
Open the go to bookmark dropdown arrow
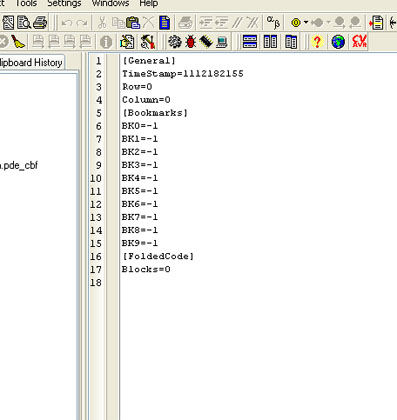tap(328, 23)
